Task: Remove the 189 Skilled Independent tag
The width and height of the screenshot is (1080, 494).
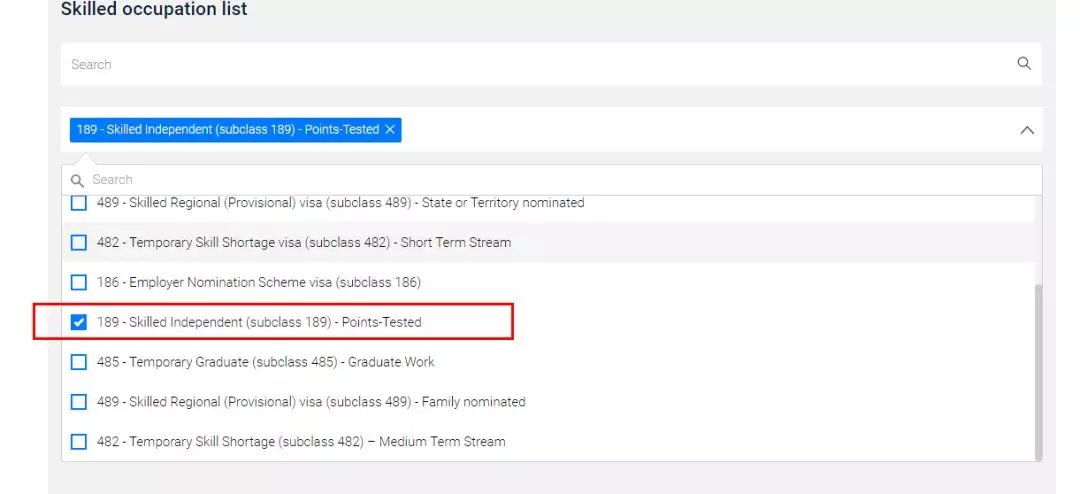Action: 390,130
